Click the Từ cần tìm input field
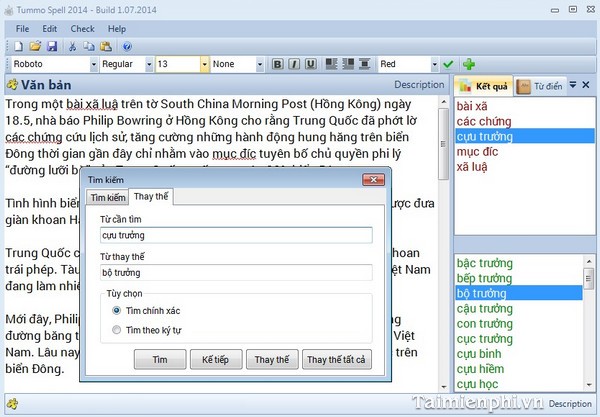The image size is (600, 417). click(236, 235)
